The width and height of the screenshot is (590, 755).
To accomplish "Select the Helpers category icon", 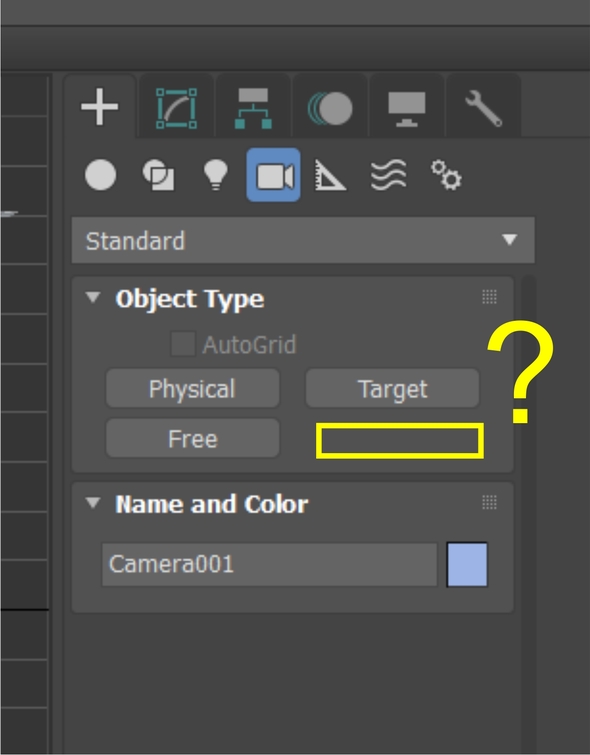I will pos(330,175).
